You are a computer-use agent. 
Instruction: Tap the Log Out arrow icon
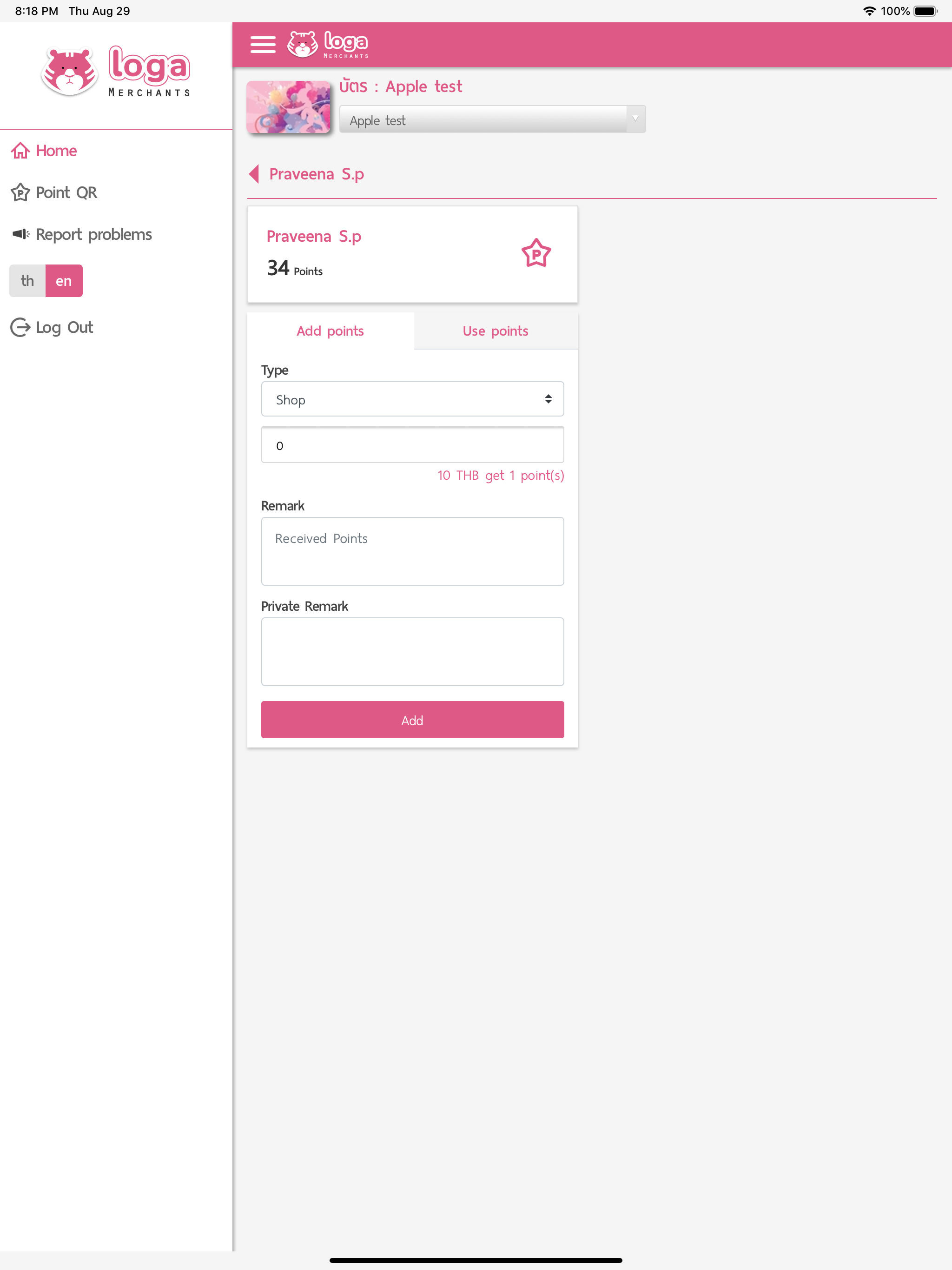20,327
